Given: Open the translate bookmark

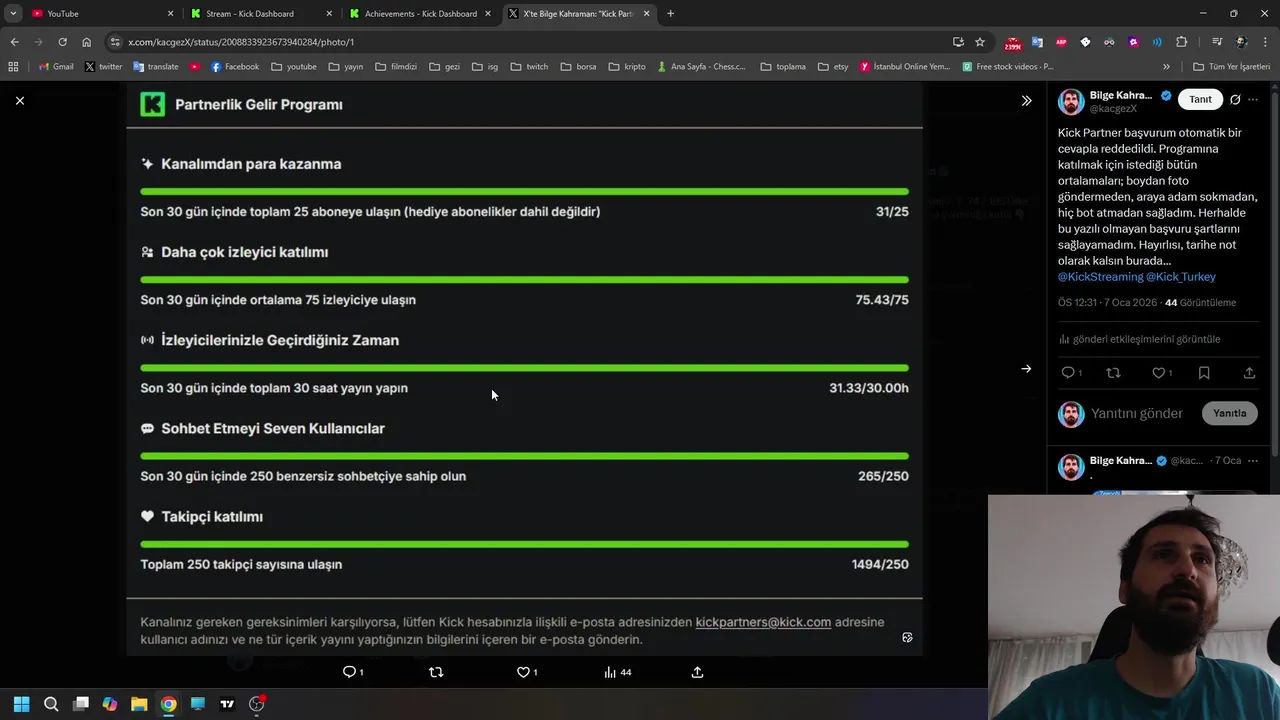Looking at the screenshot, I should 155,67.
